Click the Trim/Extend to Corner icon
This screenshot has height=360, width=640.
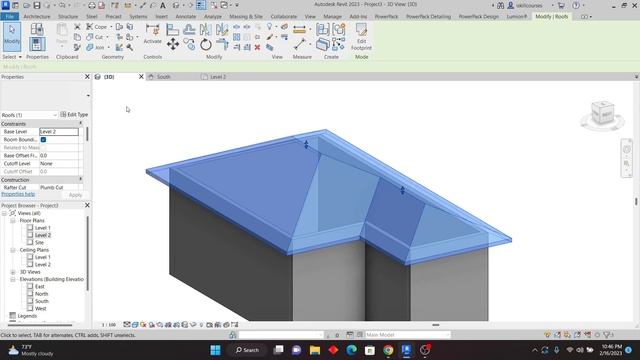pyautogui.click(x=222, y=44)
